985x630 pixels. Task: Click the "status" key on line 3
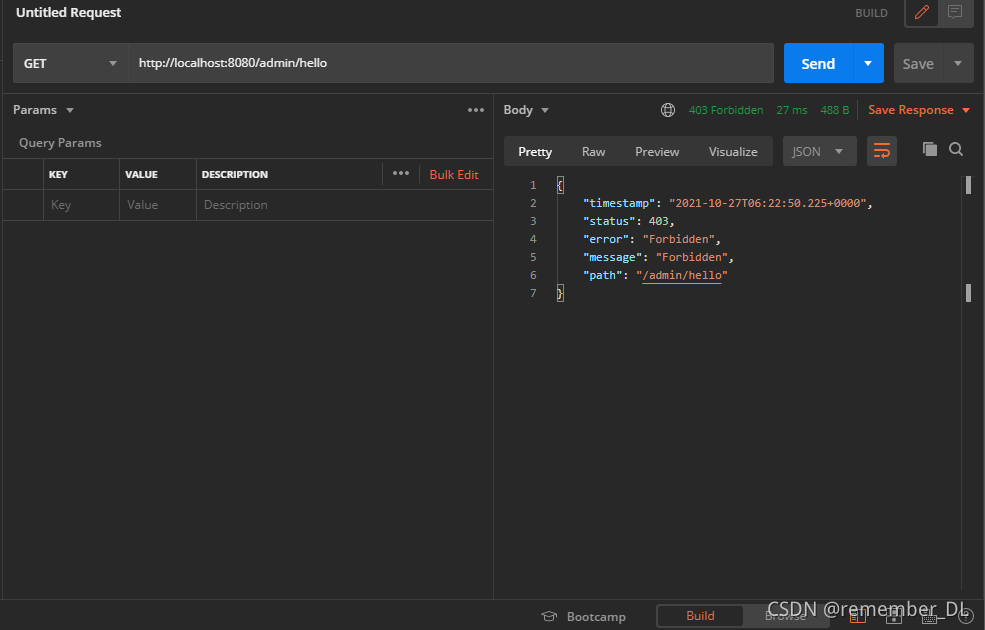(x=609, y=221)
